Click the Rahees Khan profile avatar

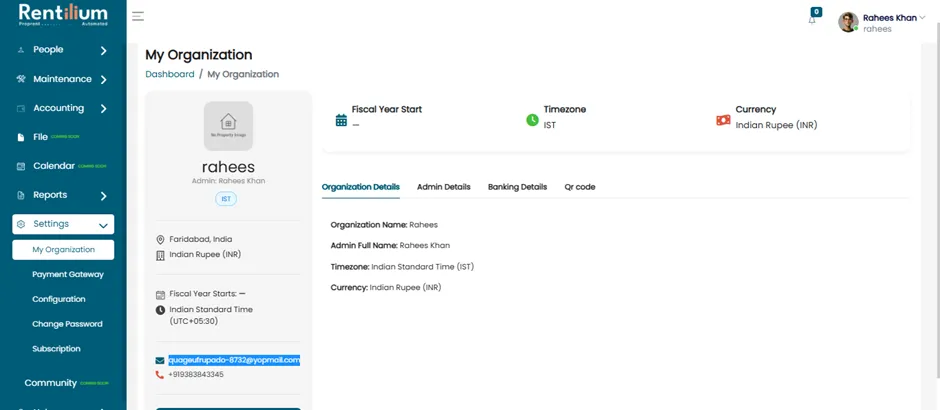click(848, 22)
